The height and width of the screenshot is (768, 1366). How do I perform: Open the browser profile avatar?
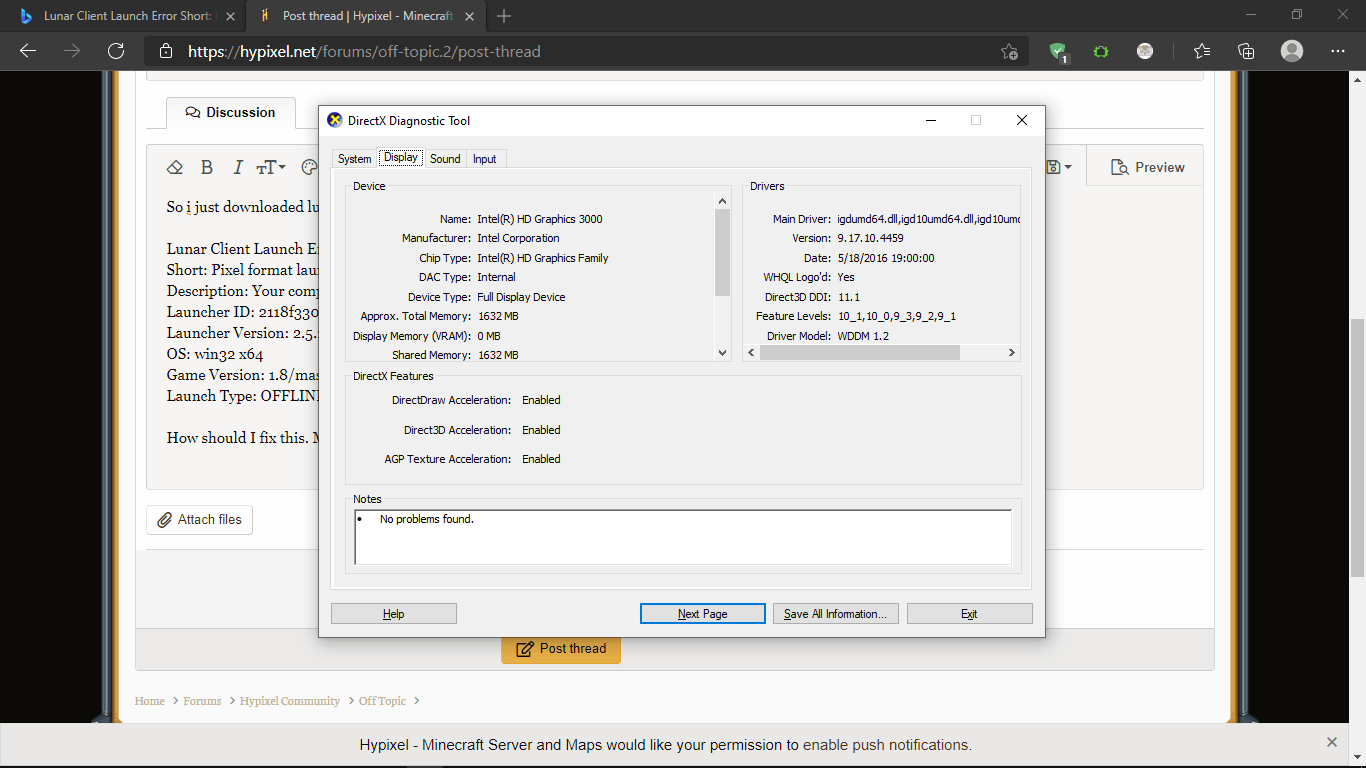coord(1292,51)
